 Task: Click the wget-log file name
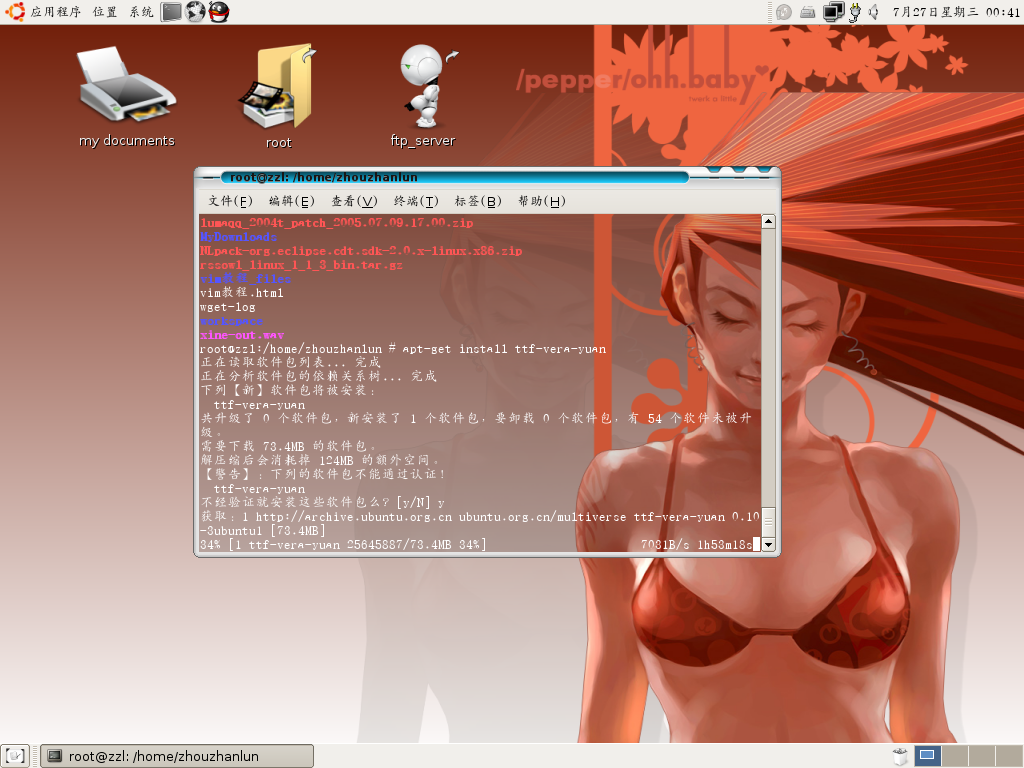point(227,307)
